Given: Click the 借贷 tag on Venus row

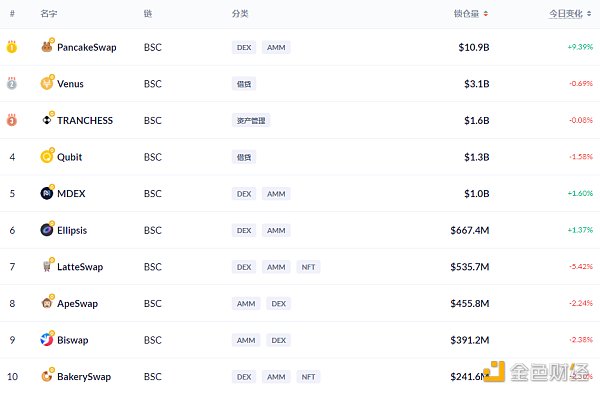Looking at the screenshot, I should click(244, 84).
